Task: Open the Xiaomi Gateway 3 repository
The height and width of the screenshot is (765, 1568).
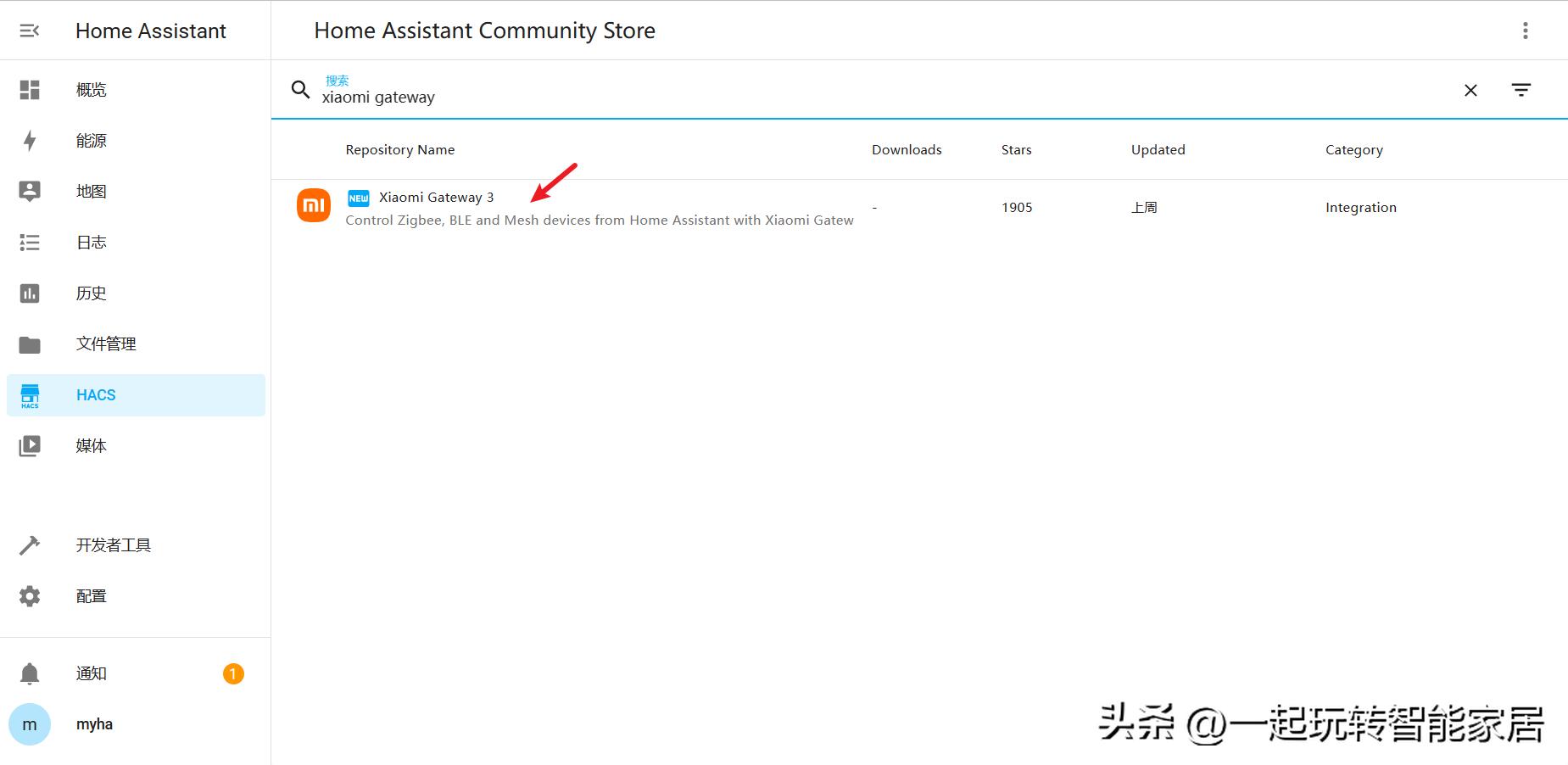Action: tap(437, 197)
